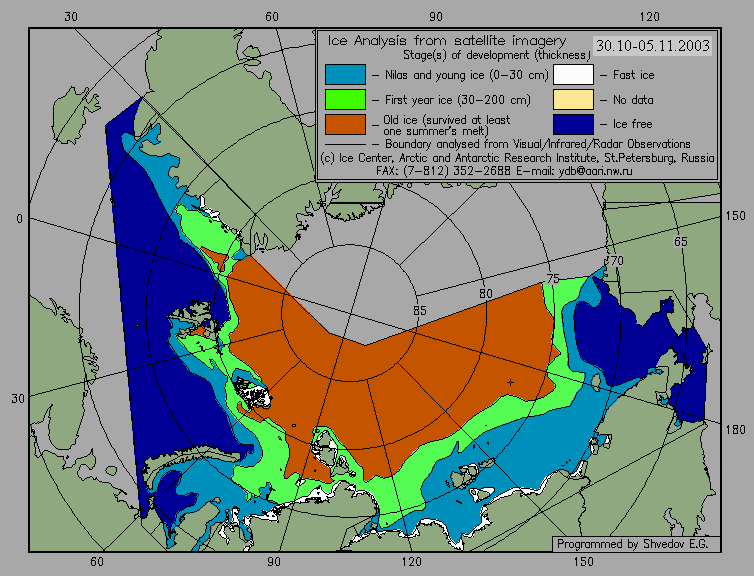Click the 'Old ice (survived at least' label
754x576 pixels.
[446, 119]
